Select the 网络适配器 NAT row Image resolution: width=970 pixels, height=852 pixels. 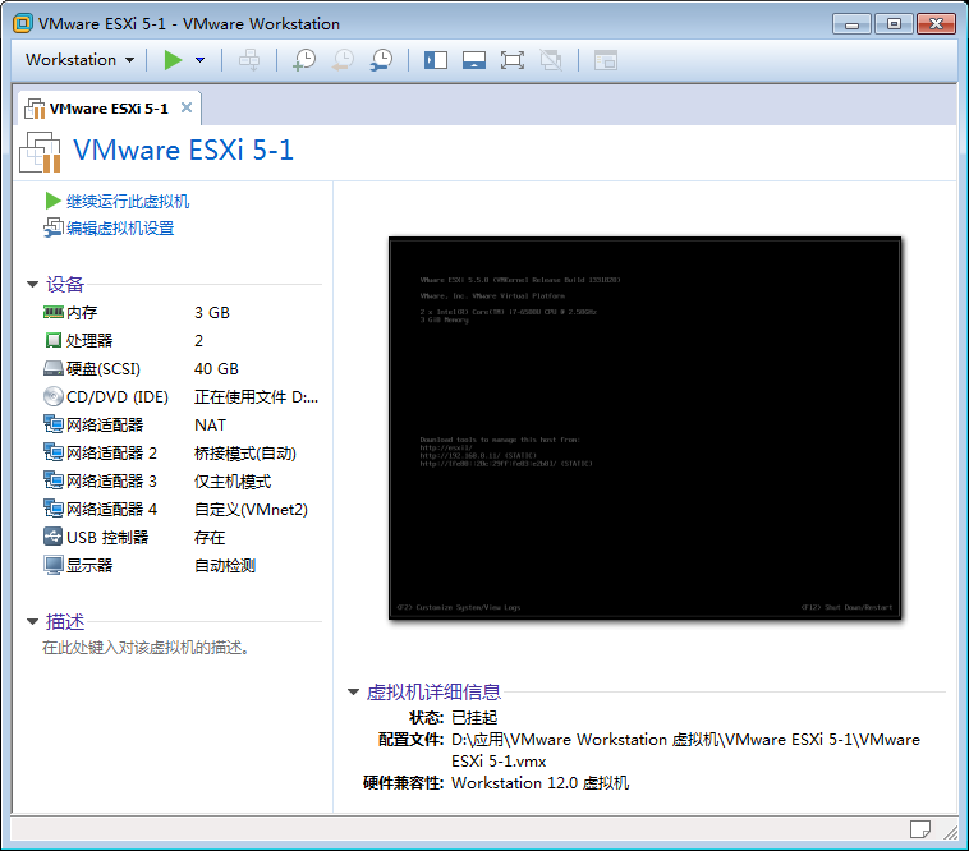coord(182,425)
